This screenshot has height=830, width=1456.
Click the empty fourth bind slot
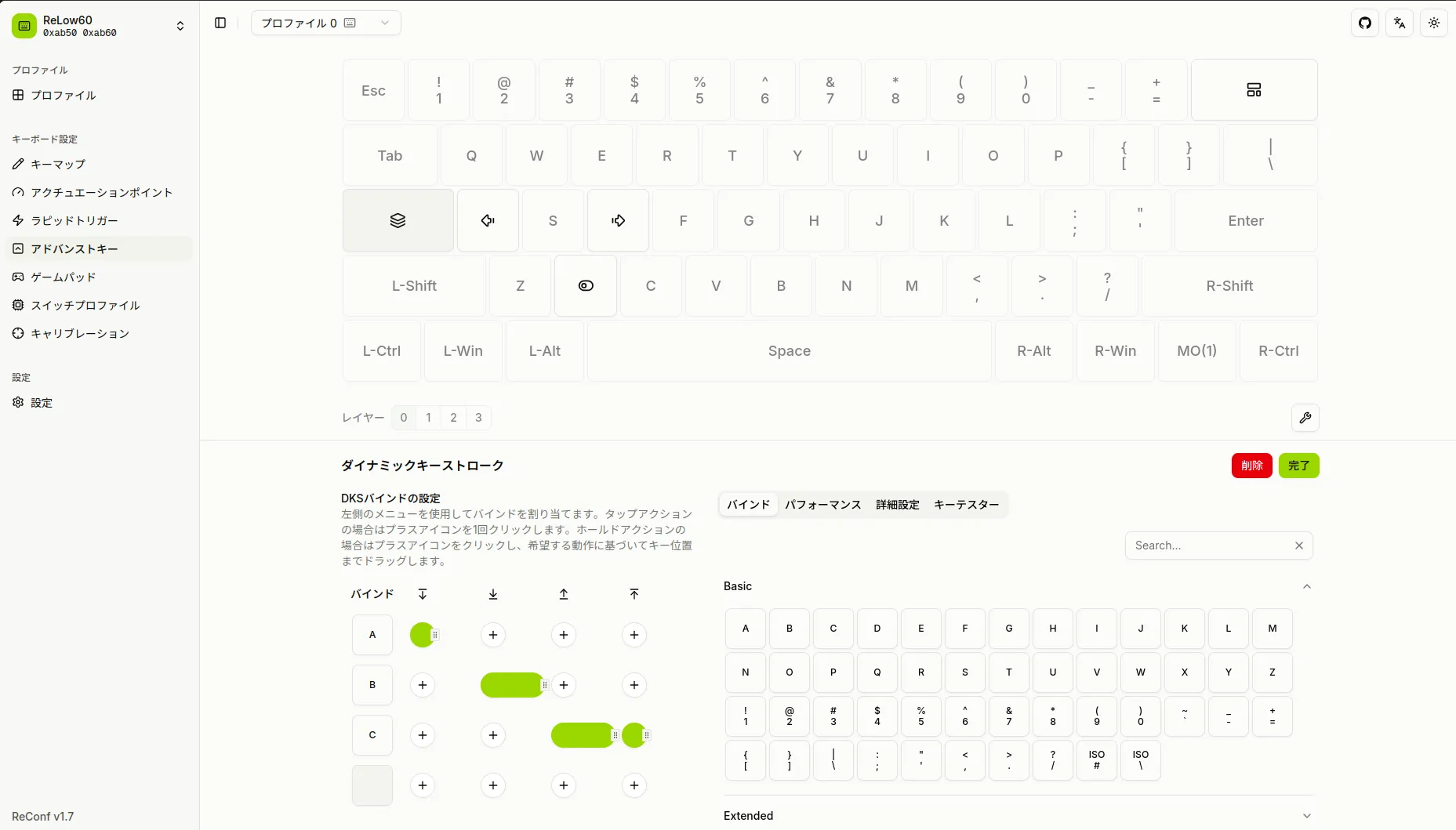pyautogui.click(x=372, y=785)
